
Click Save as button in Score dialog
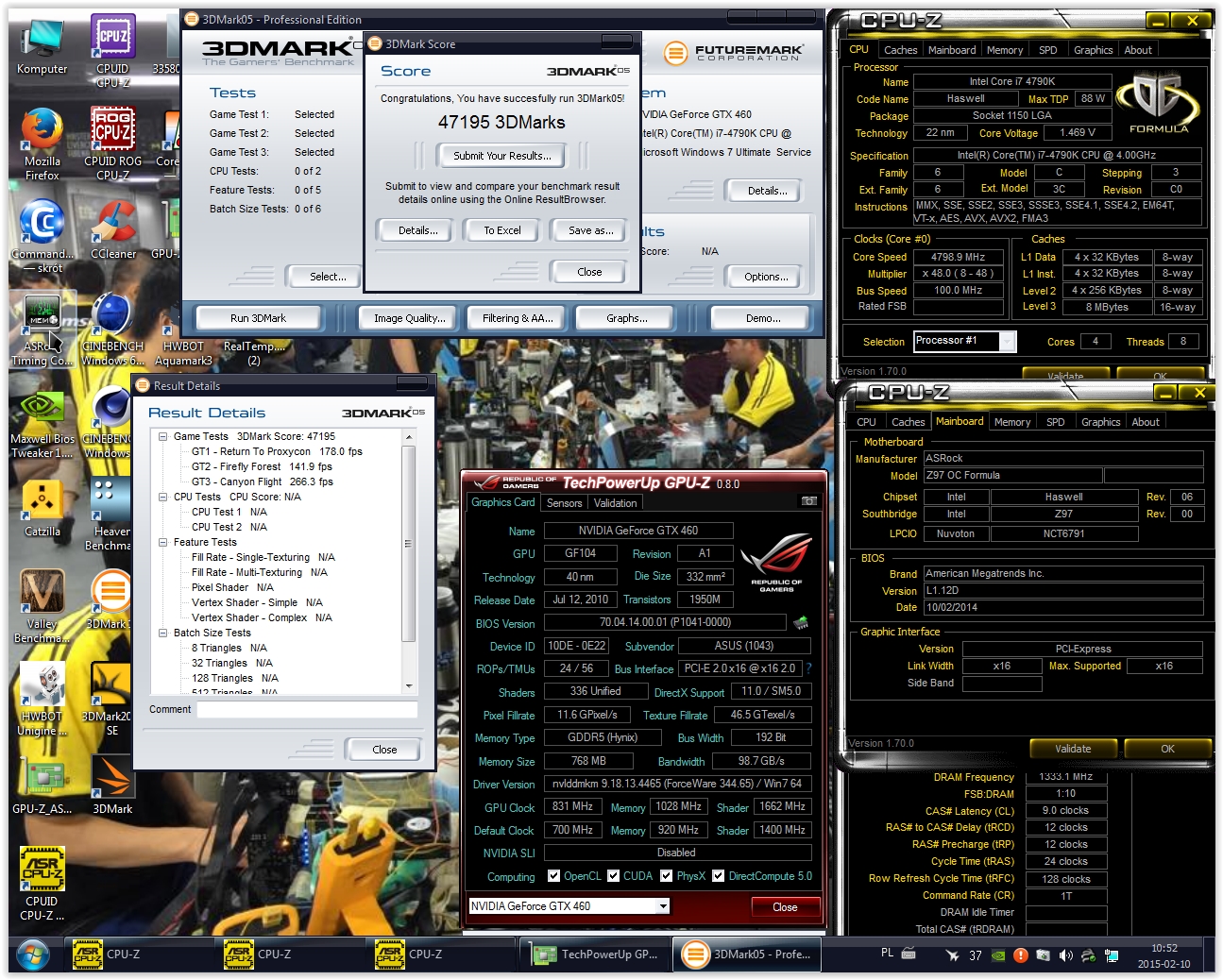(x=590, y=230)
